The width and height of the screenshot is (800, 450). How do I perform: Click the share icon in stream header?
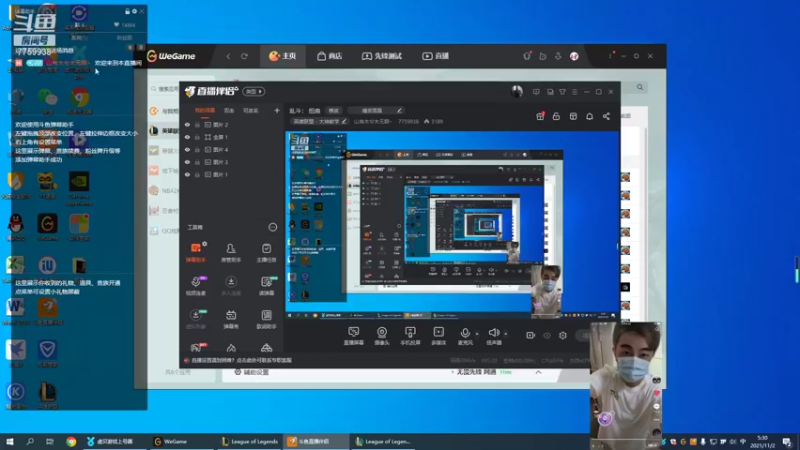(606, 116)
